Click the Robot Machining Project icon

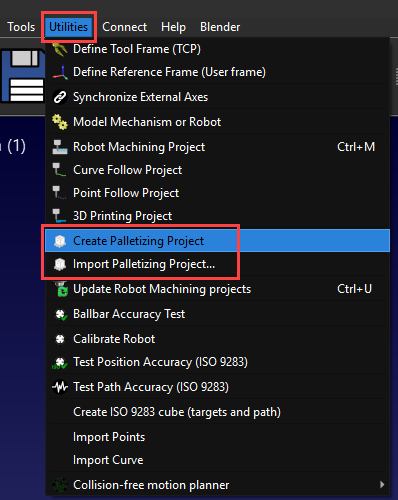[x=60, y=147]
